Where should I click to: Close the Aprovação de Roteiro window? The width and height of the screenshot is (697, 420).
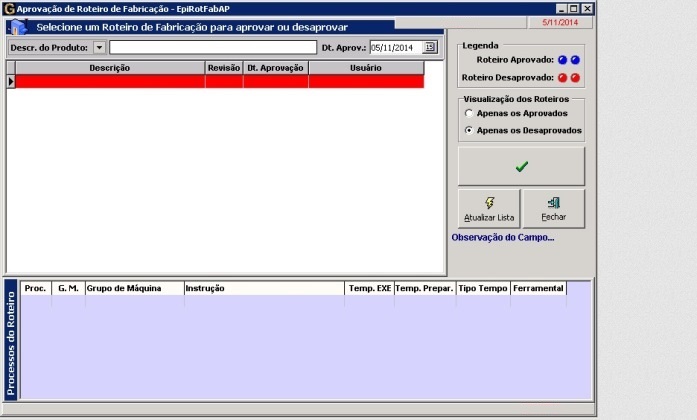coord(587,8)
